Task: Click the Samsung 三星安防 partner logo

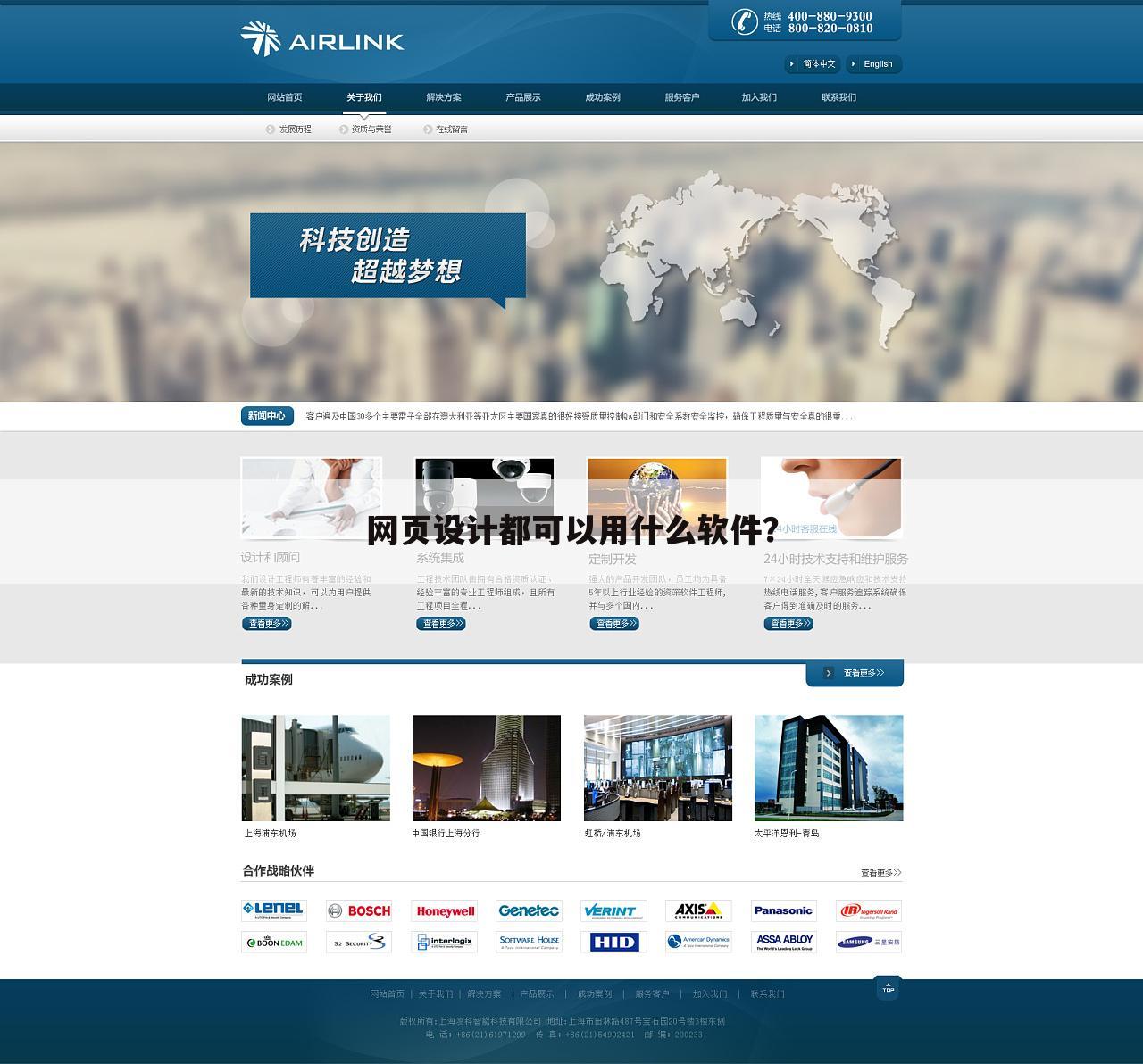Action: click(x=869, y=942)
